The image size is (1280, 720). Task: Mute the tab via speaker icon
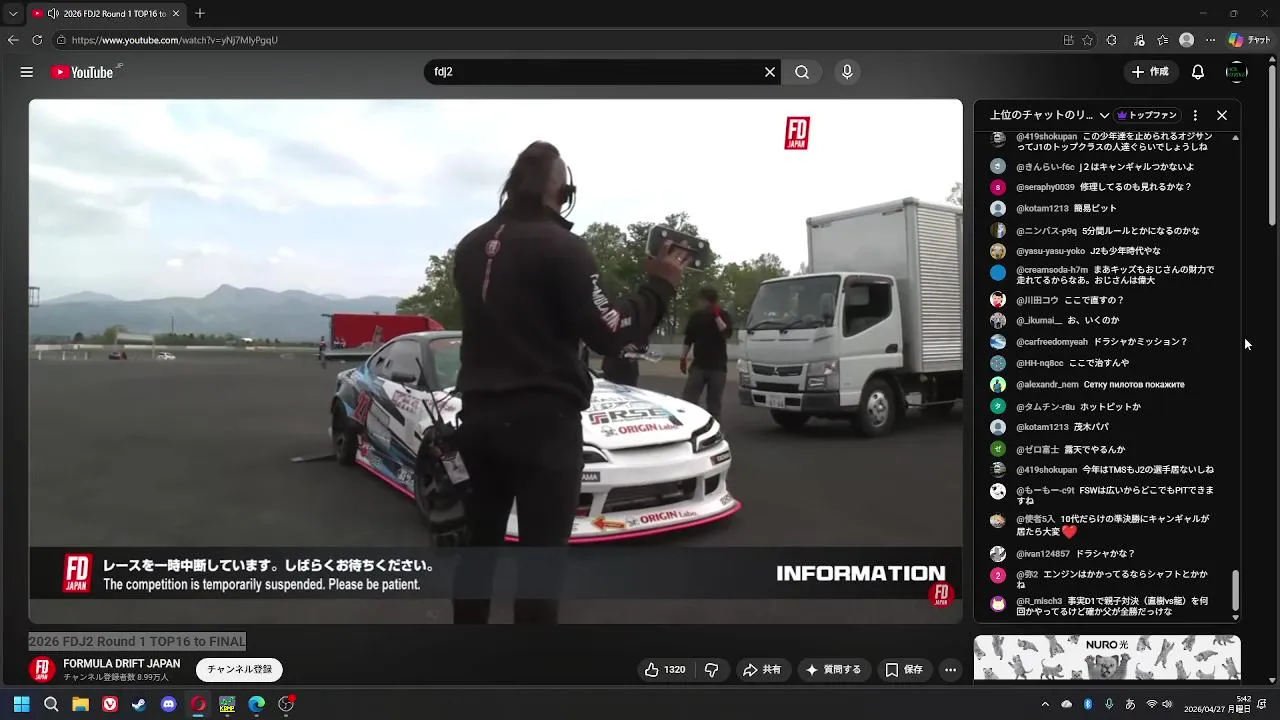pos(52,13)
